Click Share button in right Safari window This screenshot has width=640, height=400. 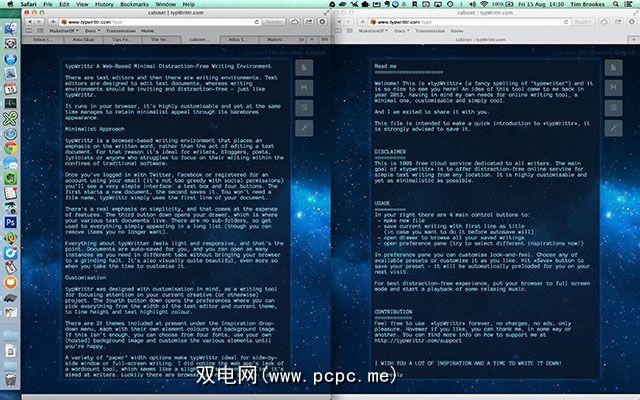pyautogui.click(x=618, y=22)
